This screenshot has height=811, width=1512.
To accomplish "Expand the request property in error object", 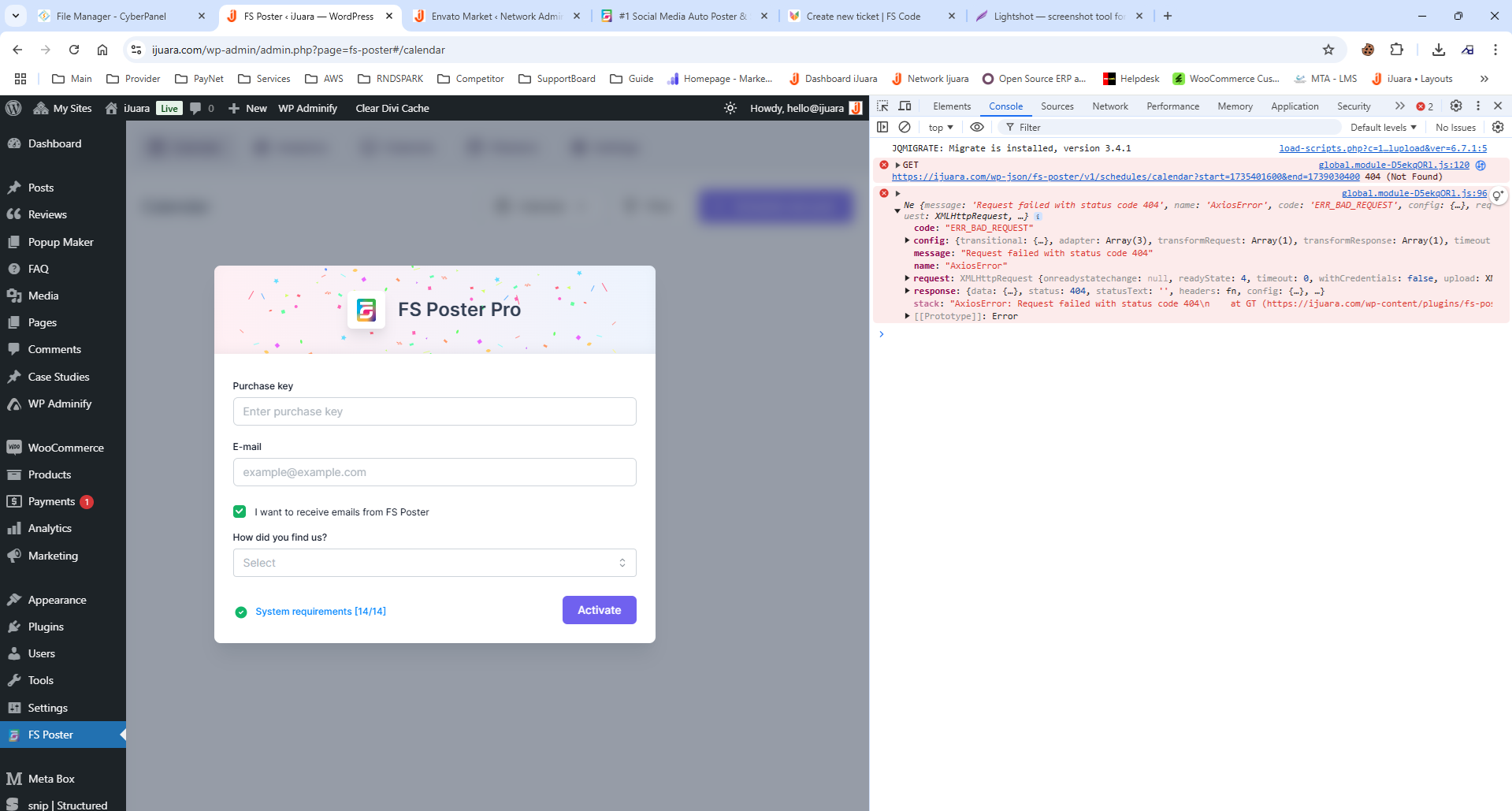I will click(x=907, y=278).
